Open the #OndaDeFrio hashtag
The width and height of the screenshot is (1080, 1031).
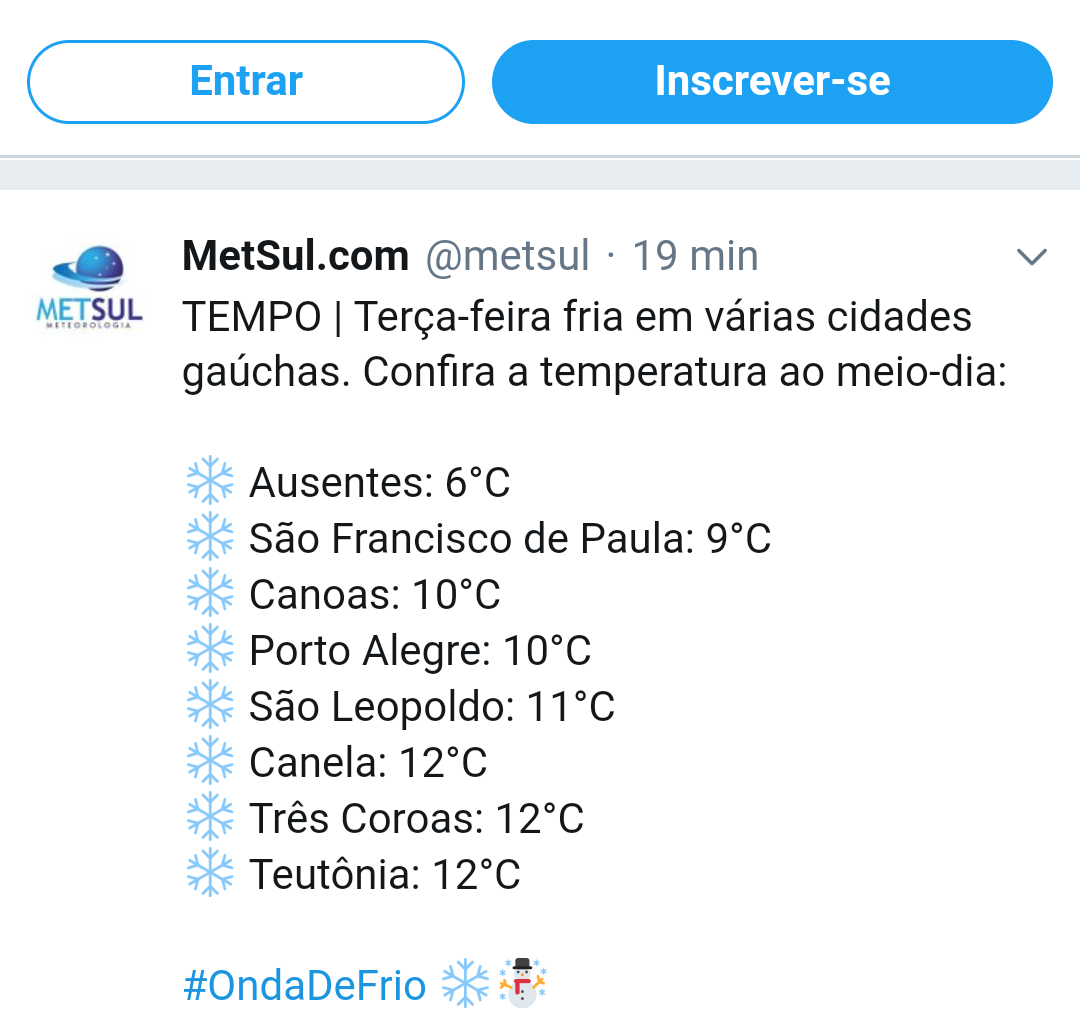tap(304, 985)
